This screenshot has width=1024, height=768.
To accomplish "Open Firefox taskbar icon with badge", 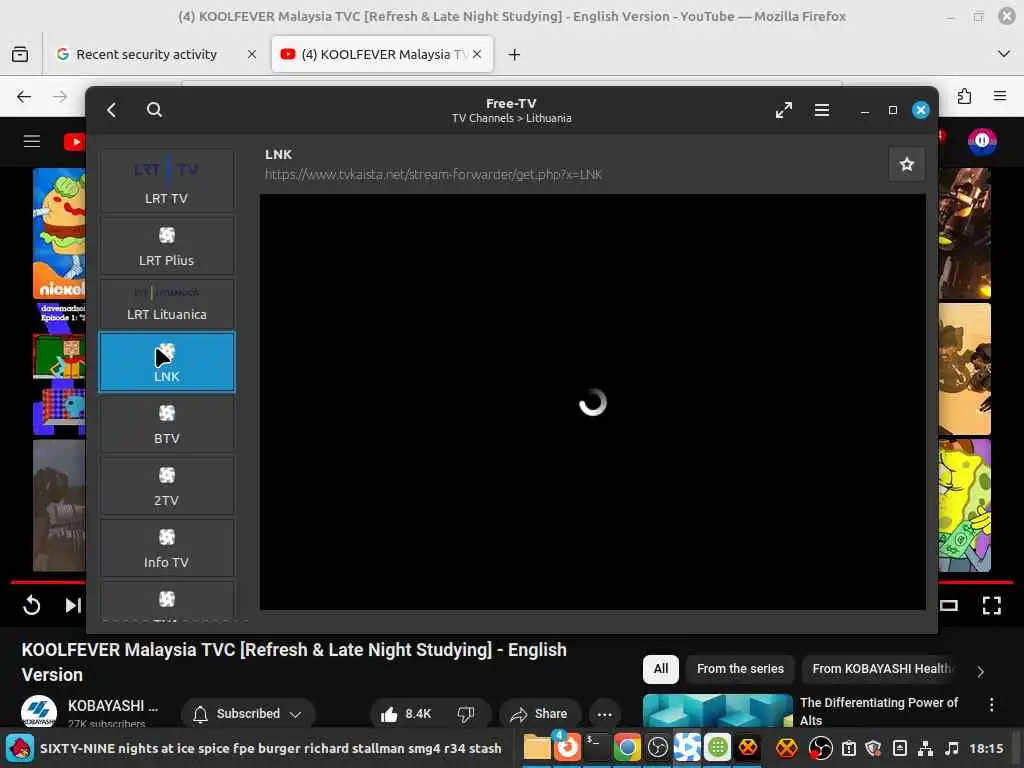I will click(x=567, y=747).
